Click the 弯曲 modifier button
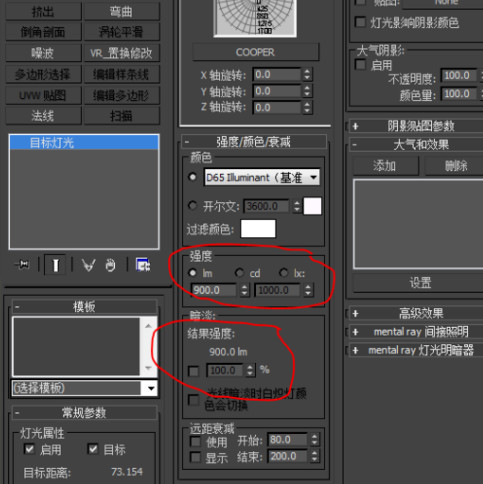 pos(122,12)
